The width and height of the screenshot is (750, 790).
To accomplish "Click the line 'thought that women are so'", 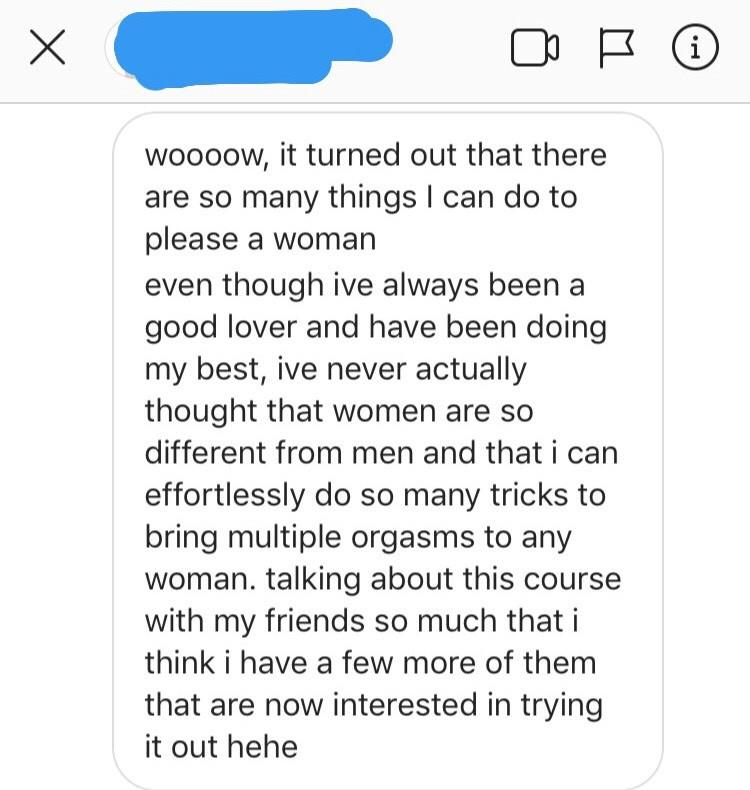I will click(339, 411).
